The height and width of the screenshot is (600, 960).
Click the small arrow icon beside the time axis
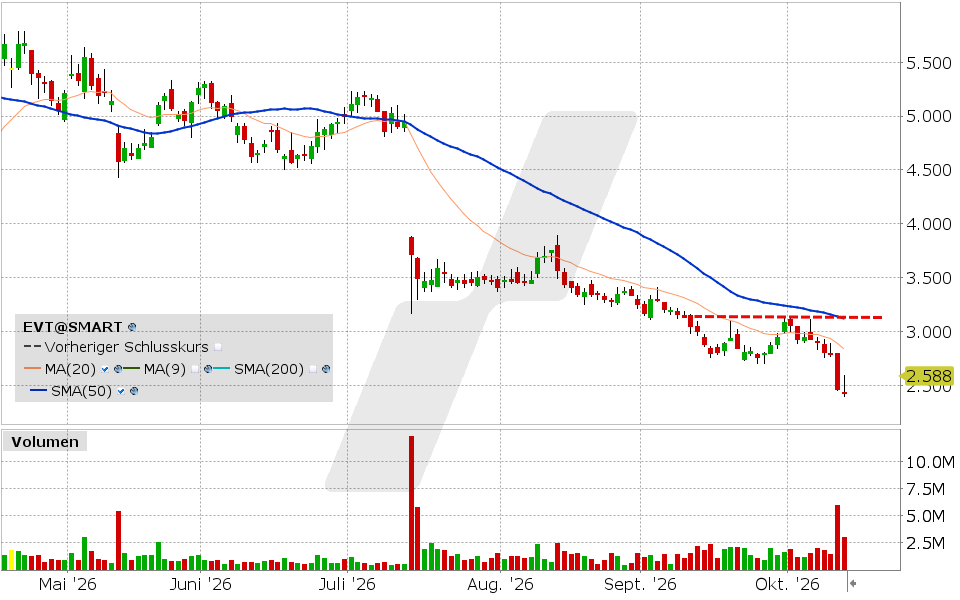point(853,583)
